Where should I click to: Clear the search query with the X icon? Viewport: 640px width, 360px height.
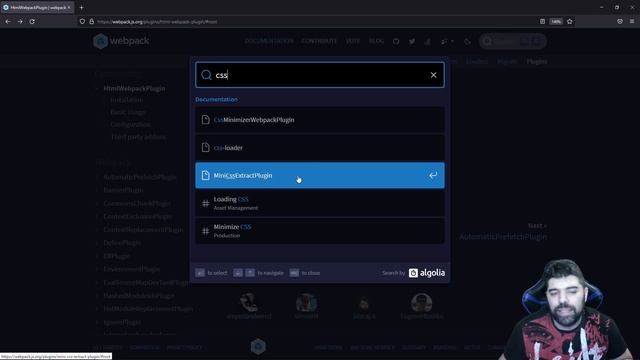[433, 75]
